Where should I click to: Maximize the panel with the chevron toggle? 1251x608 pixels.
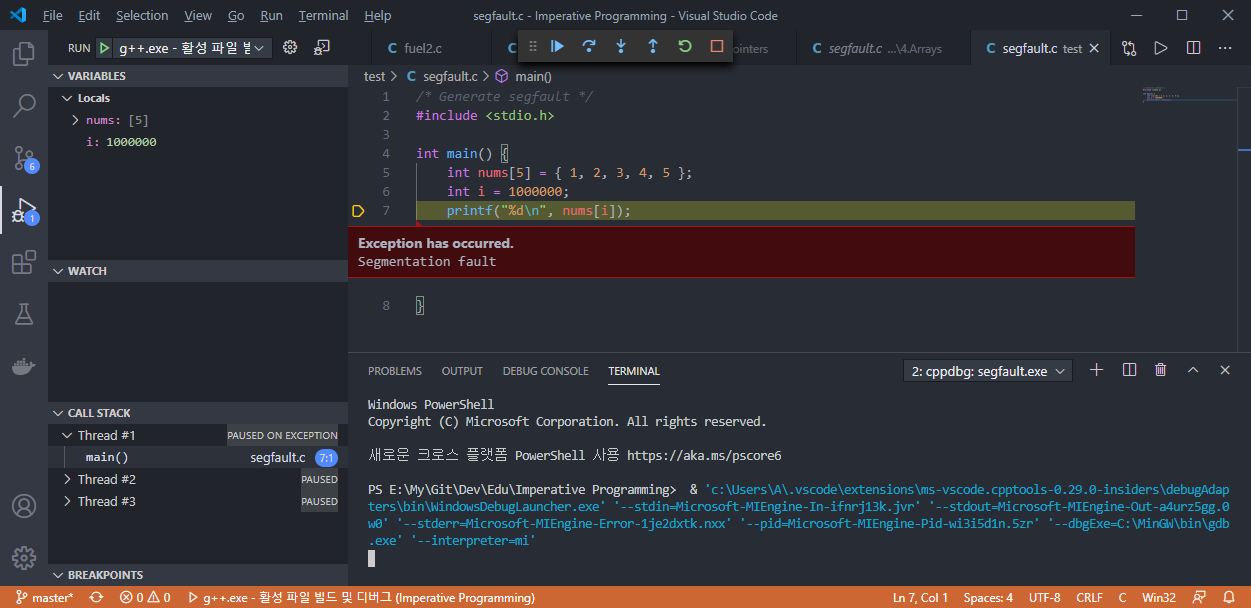(x=1192, y=369)
